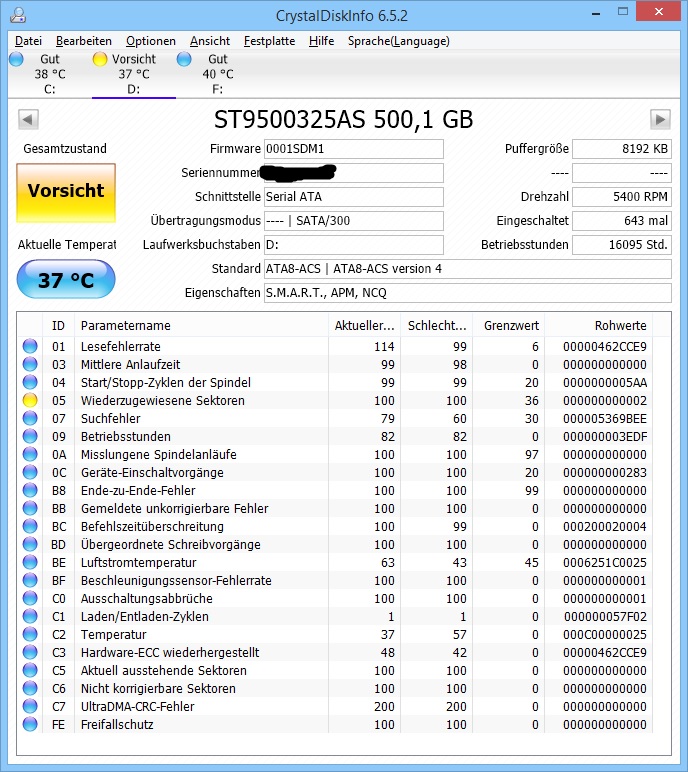Click the Betriebsstunden field 16095 Std.
This screenshot has width=688, height=772.
622,245
